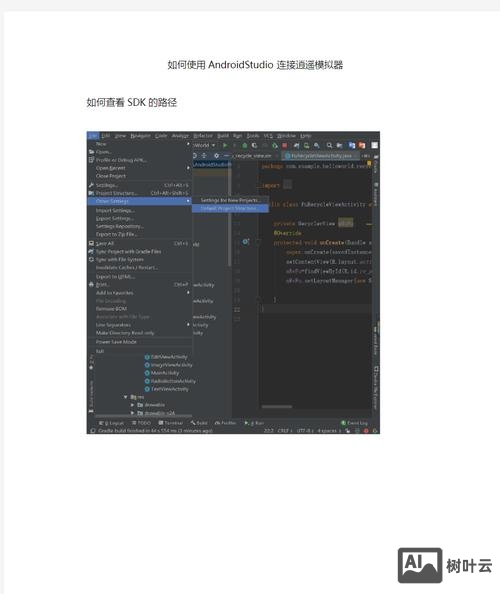The image size is (500, 594).
Task: Click the gutter icon beside onCreate method
Action: (245, 242)
